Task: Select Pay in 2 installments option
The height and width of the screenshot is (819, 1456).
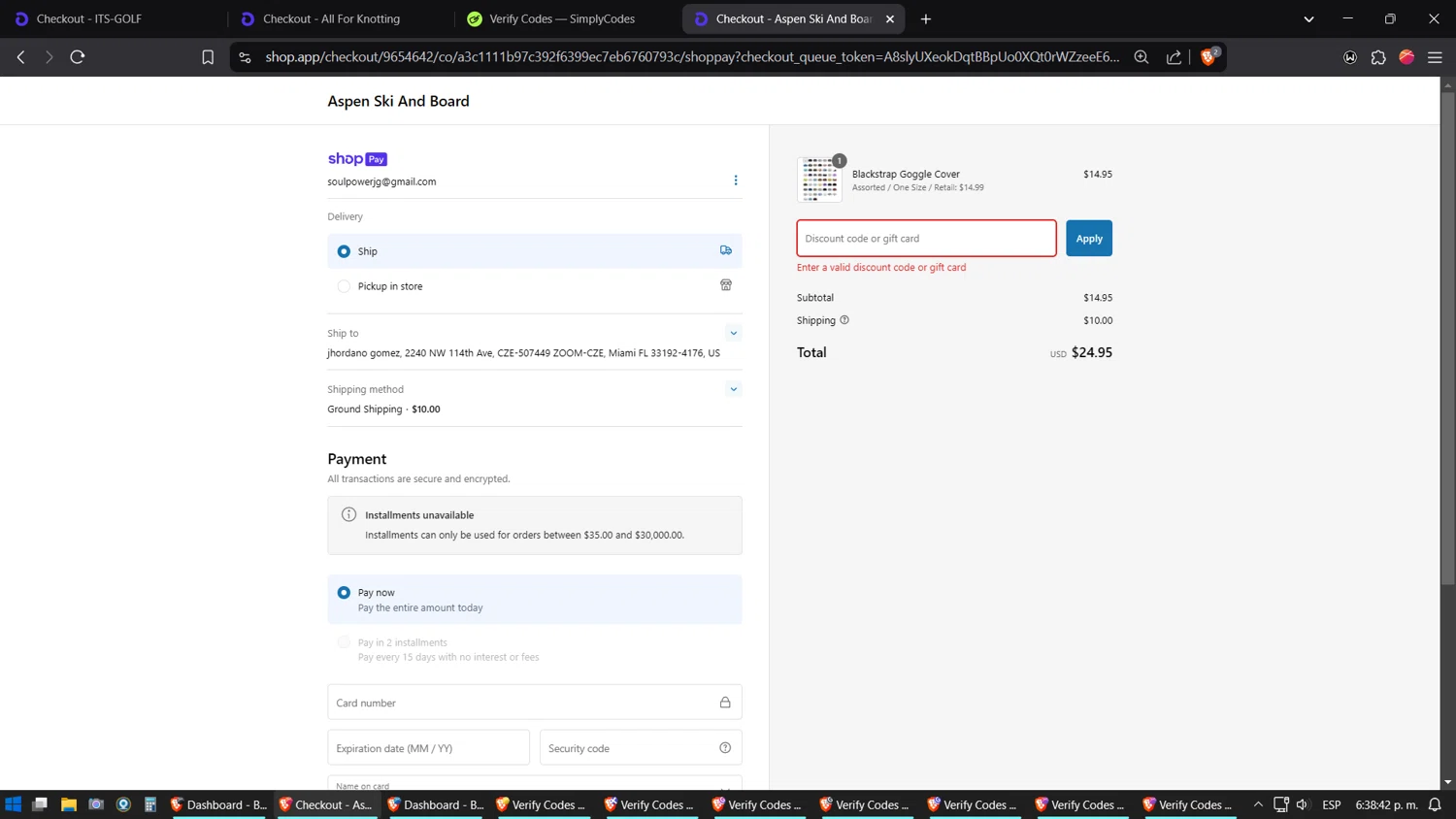Action: 344,642
